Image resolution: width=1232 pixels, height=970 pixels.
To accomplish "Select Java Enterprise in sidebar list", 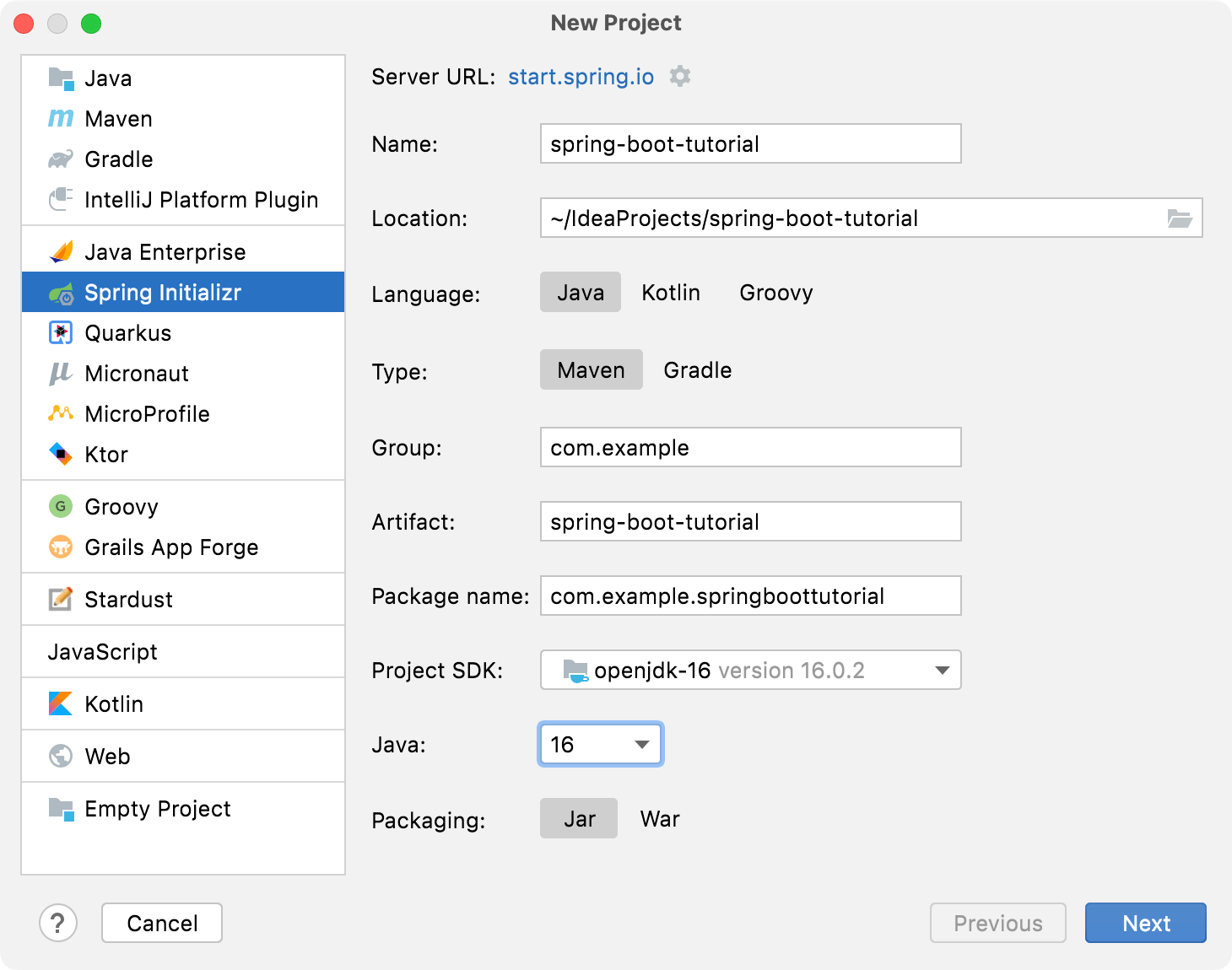I will pos(183,252).
